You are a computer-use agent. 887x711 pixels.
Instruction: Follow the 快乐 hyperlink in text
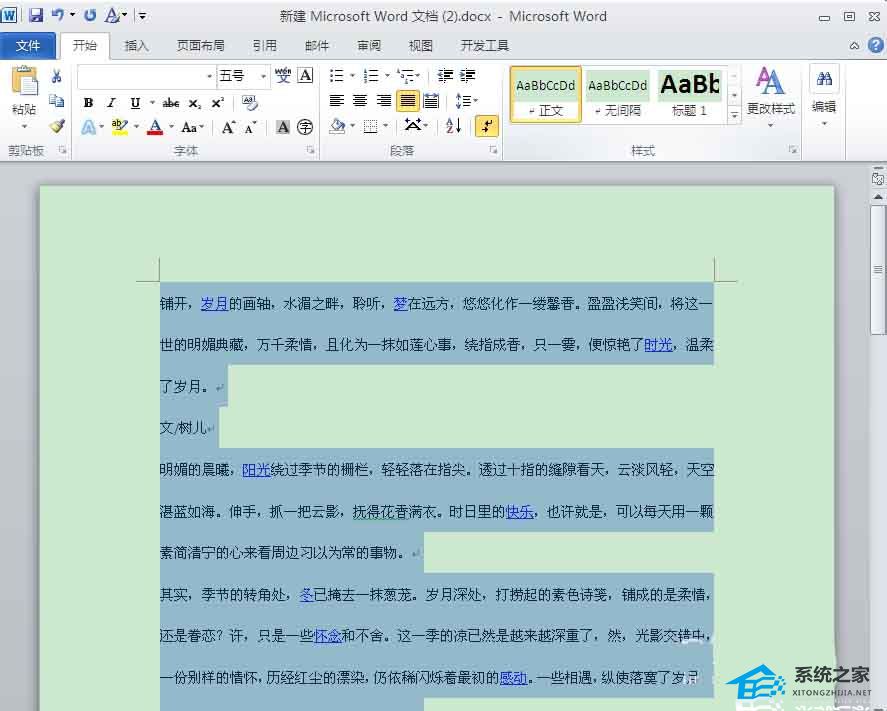point(520,511)
